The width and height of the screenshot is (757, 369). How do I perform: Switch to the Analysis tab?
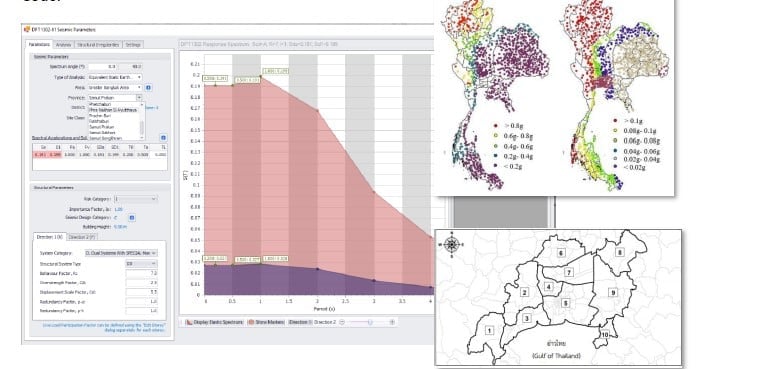[63, 44]
